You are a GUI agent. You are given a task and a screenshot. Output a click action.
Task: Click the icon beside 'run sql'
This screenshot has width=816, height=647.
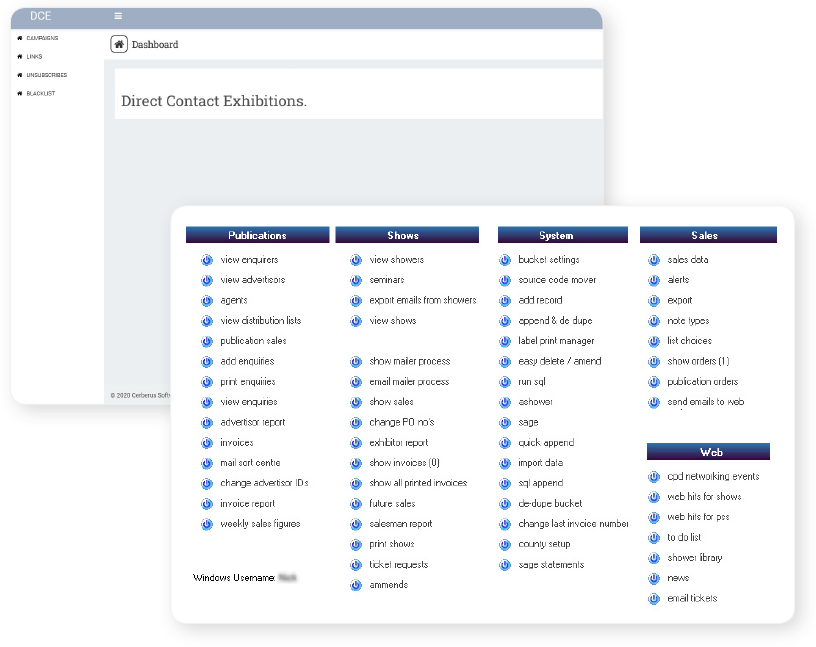[505, 381]
